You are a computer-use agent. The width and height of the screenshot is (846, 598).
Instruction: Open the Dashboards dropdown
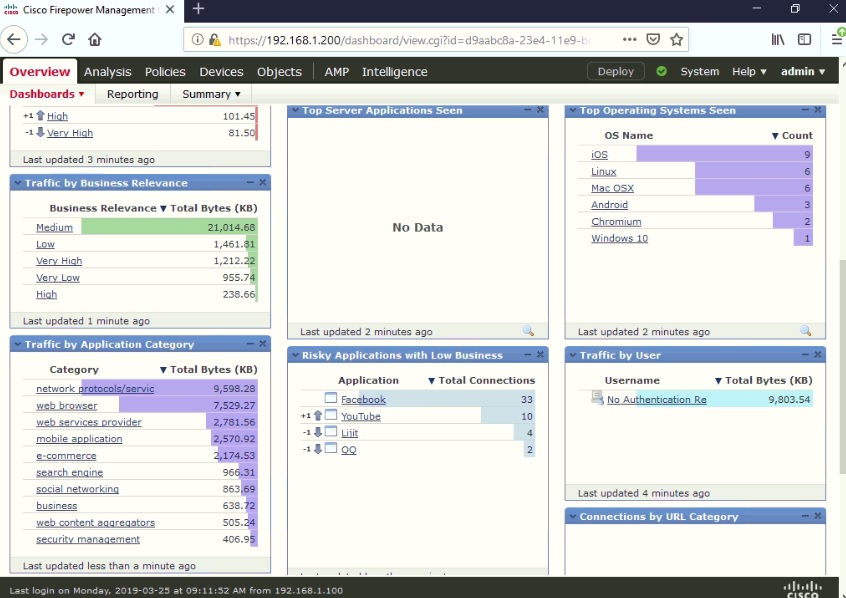[x=46, y=93]
